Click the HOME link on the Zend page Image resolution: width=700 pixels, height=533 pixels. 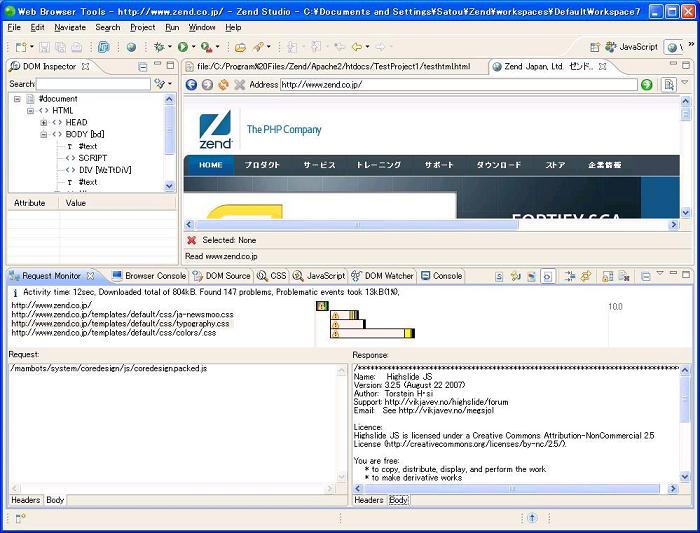211,165
